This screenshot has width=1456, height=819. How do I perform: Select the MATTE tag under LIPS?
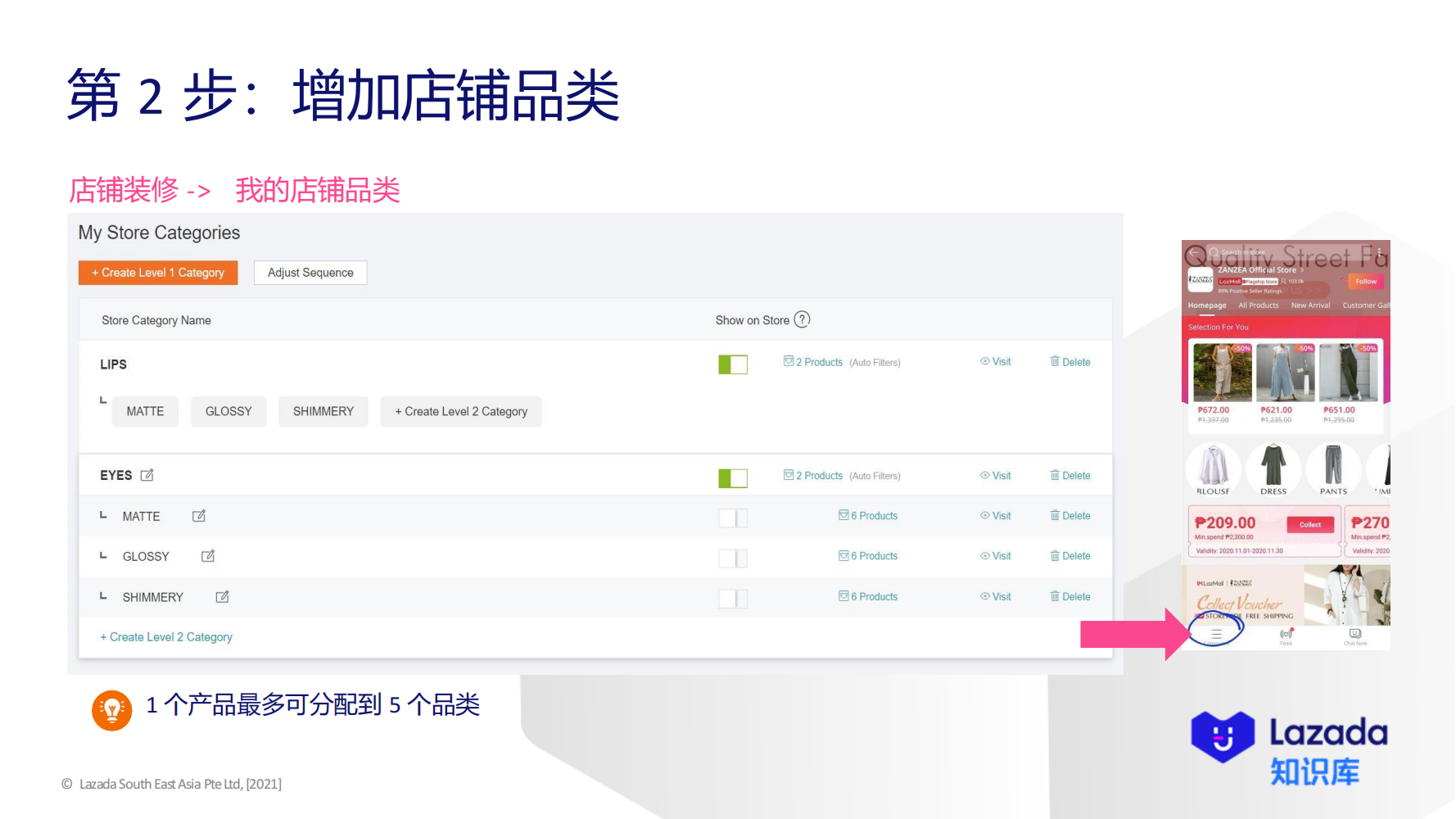145,411
